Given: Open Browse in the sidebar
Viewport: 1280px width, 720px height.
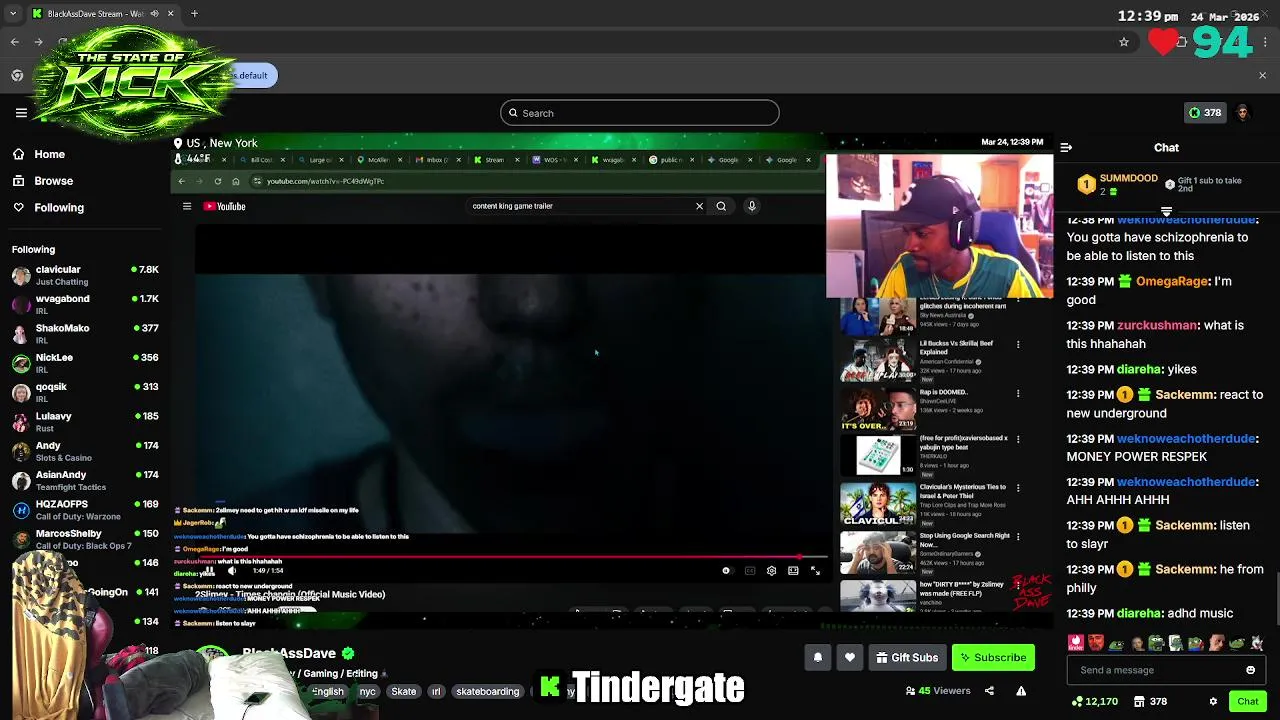Looking at the screenshot, I should coord(44,181).
